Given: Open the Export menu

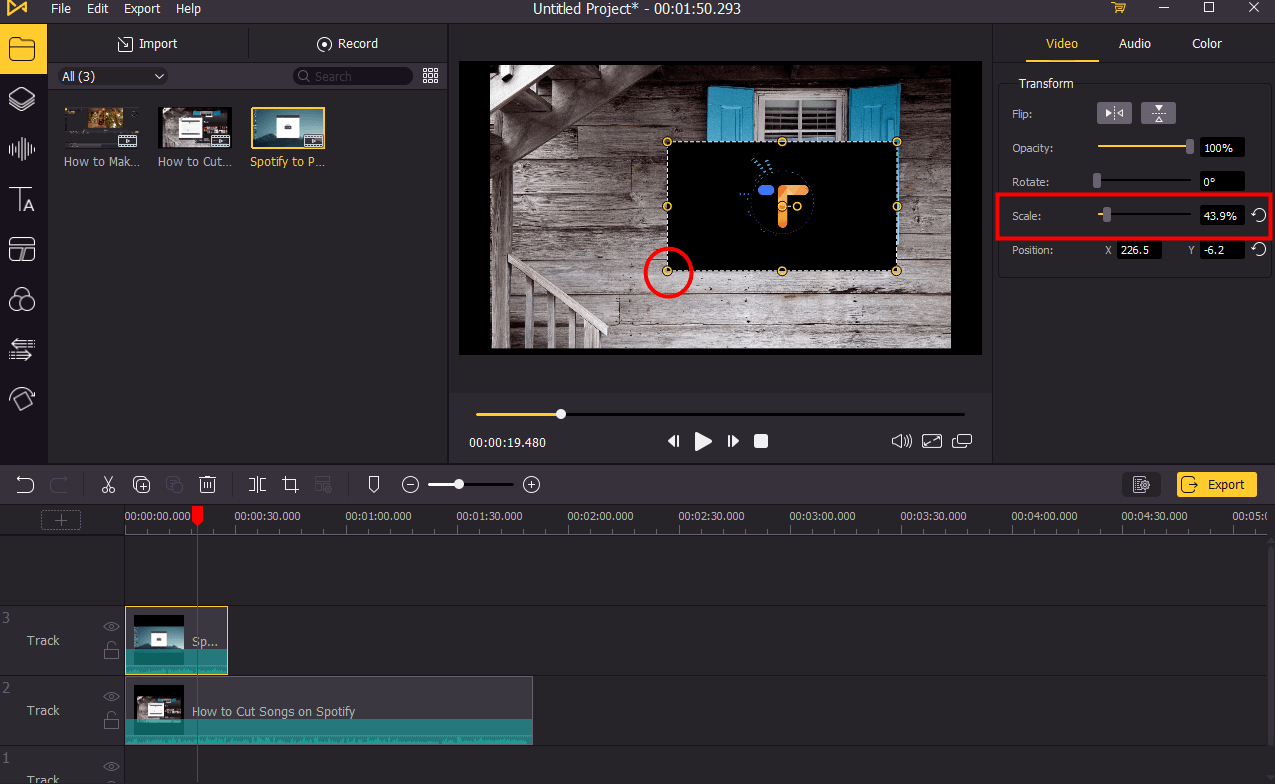Looking at the screenshot, I should 141,8.
